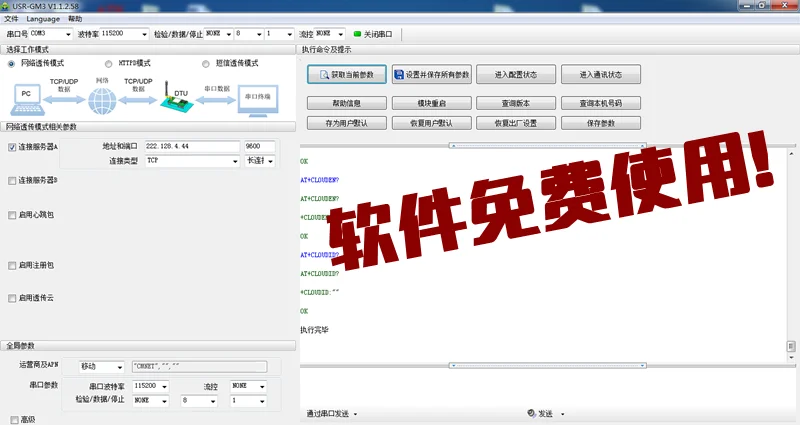The image size is (800, 425).
Task: Click 进入配置状态 button
Action: [x=516, y=74]
